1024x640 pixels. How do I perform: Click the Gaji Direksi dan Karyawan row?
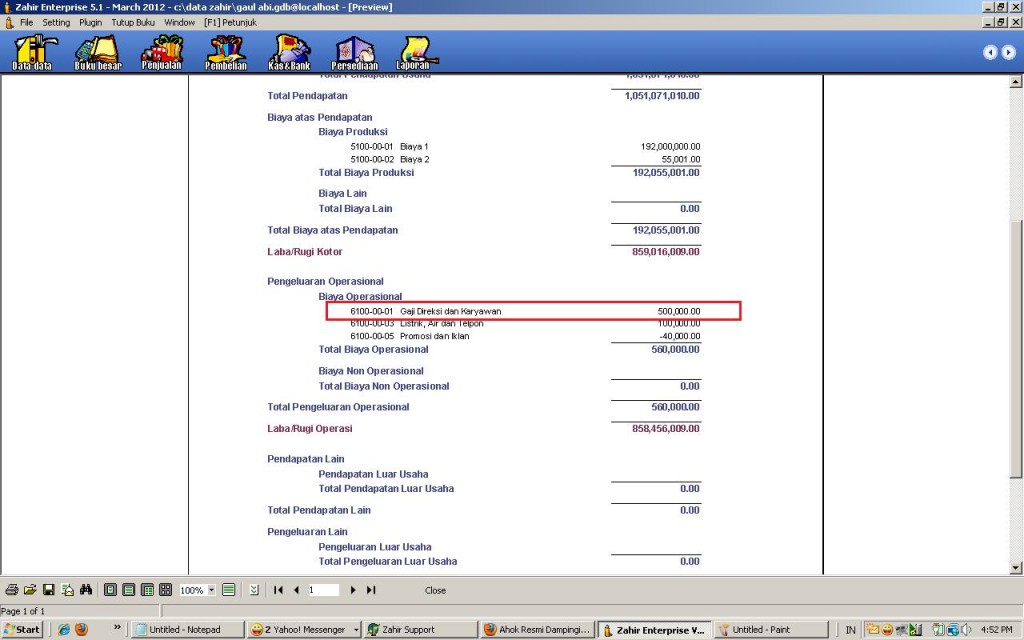[534, 311]
